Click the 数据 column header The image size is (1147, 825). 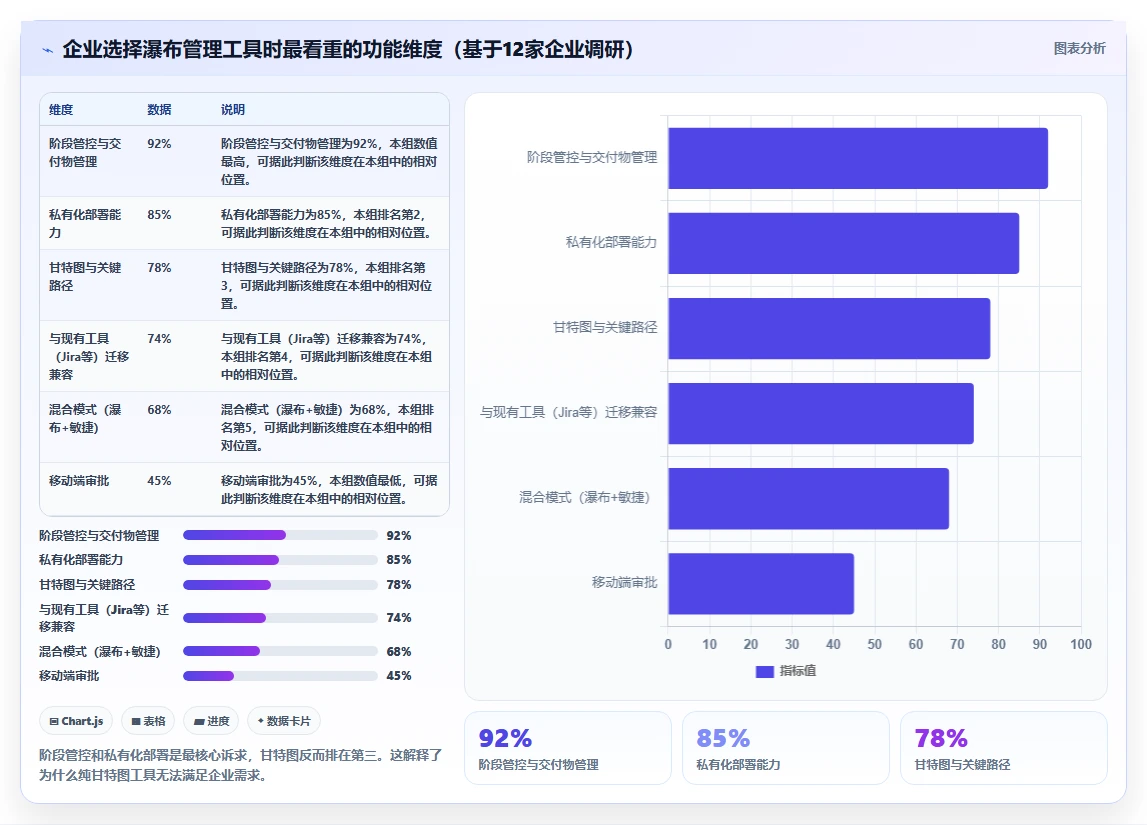tap(159, 110)
